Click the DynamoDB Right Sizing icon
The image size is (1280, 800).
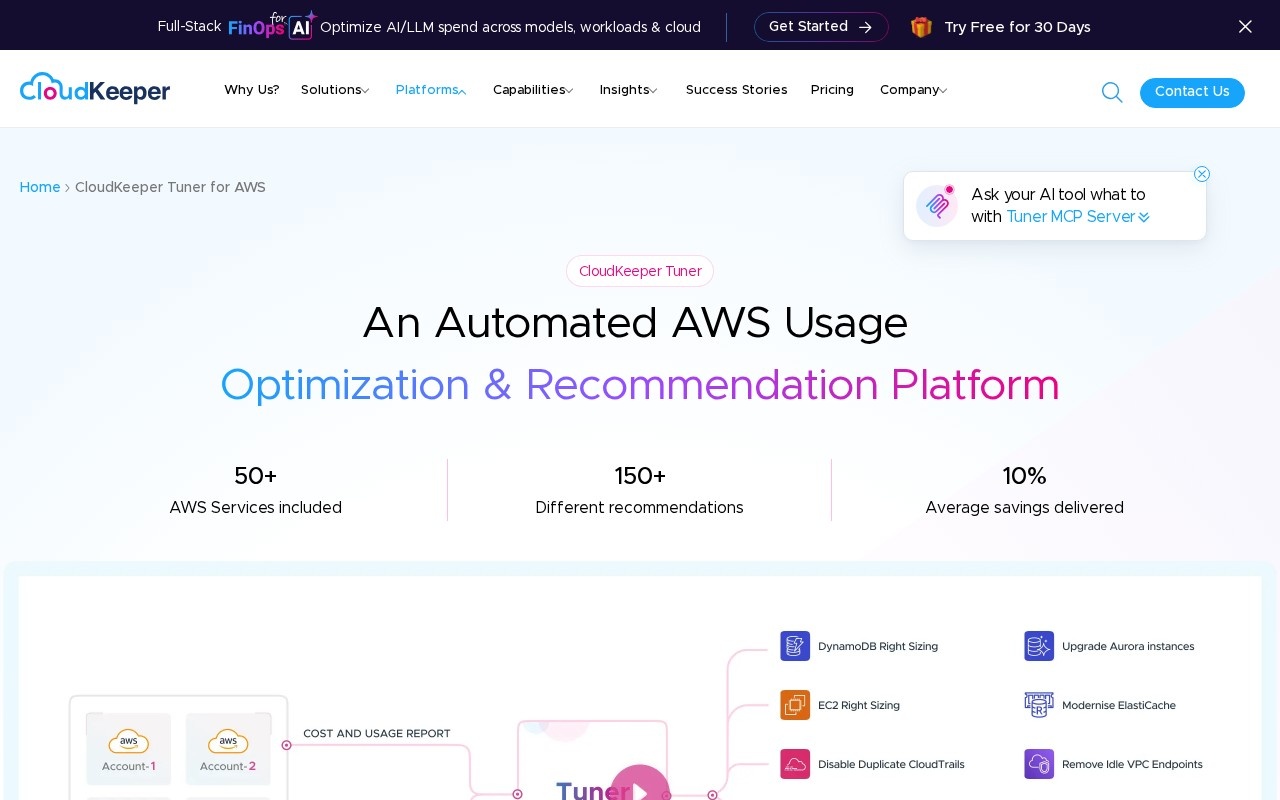795,646
